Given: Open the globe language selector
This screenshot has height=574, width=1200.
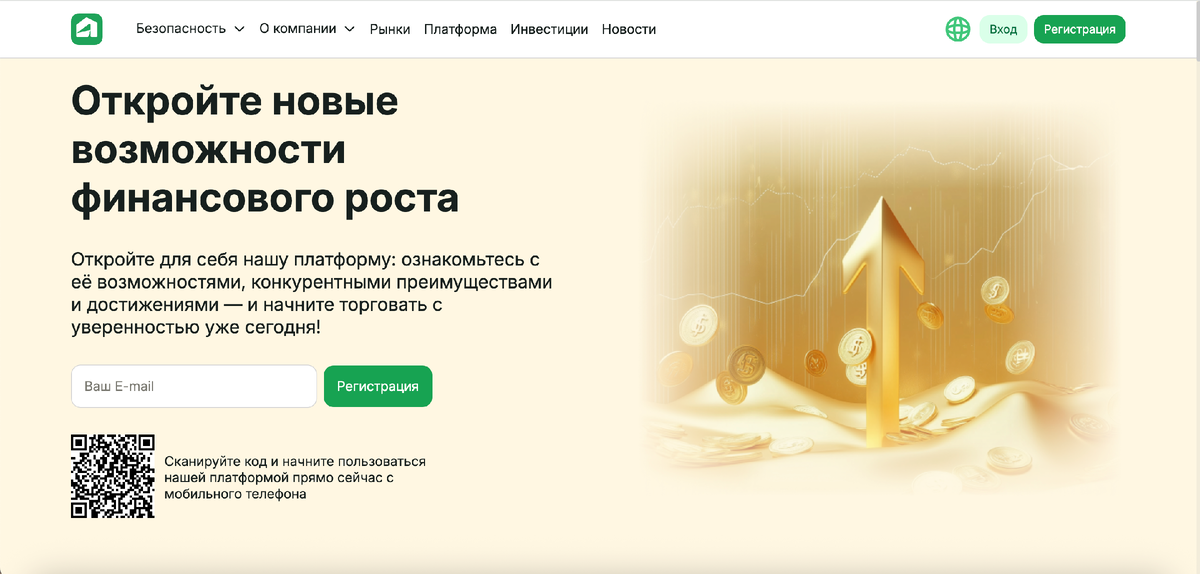Looking at the screenshot, I should tap(958, 29).
